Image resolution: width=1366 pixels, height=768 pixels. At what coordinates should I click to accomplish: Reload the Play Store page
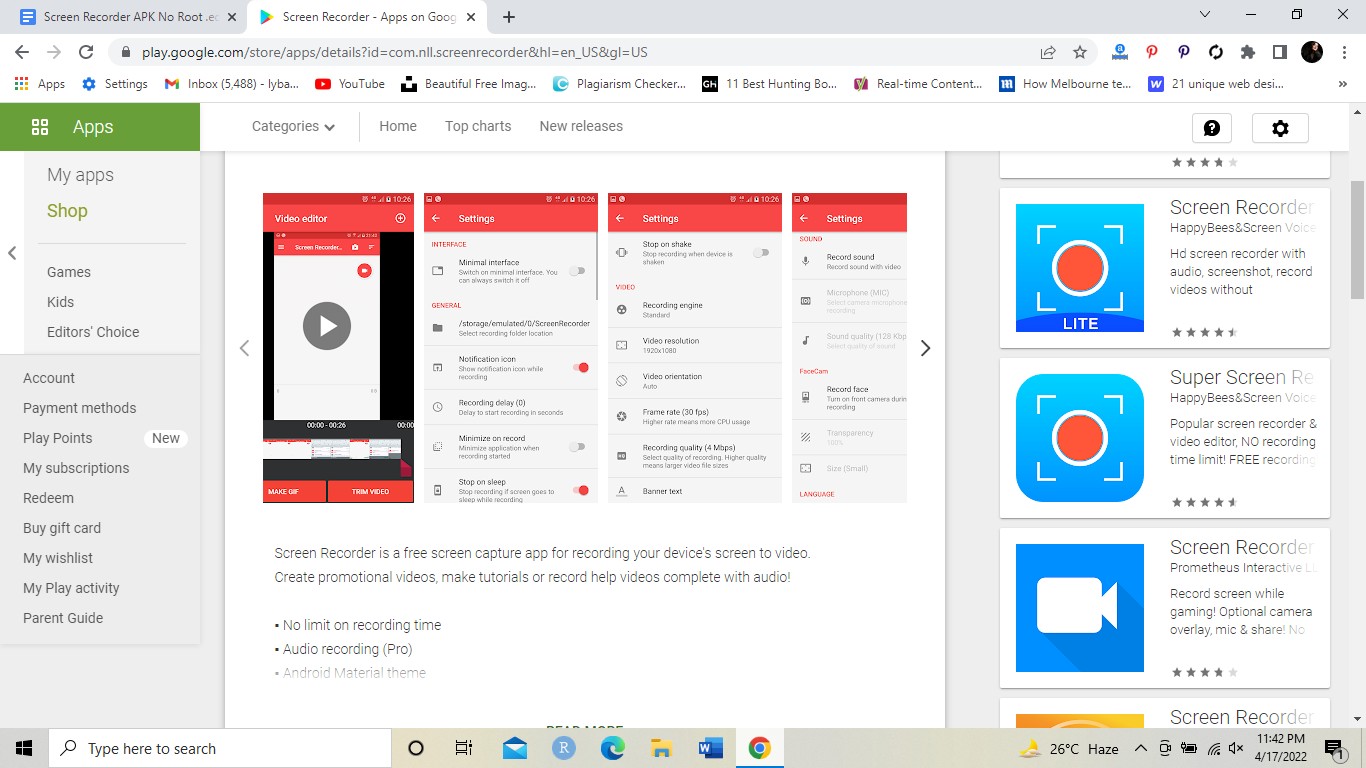(86, 52)
